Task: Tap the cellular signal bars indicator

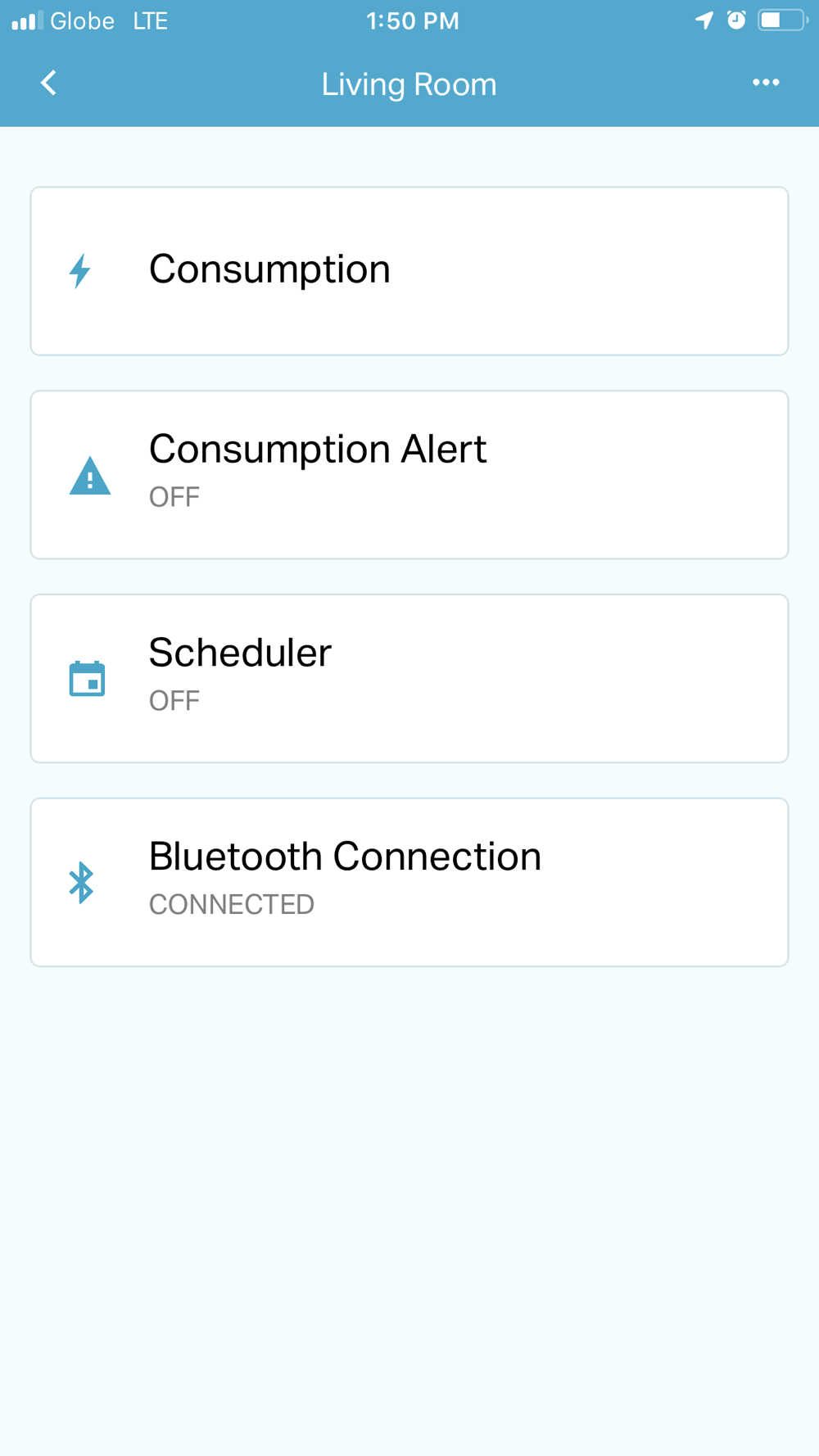Action: (x=27, y=20)
